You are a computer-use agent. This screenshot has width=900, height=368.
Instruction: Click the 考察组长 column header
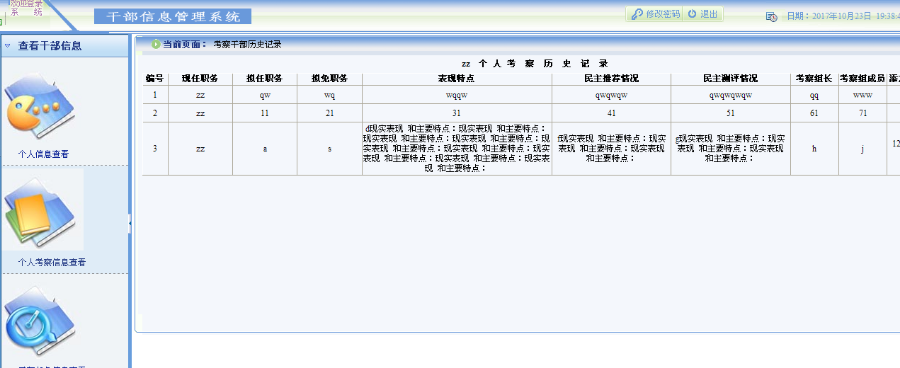814,79
